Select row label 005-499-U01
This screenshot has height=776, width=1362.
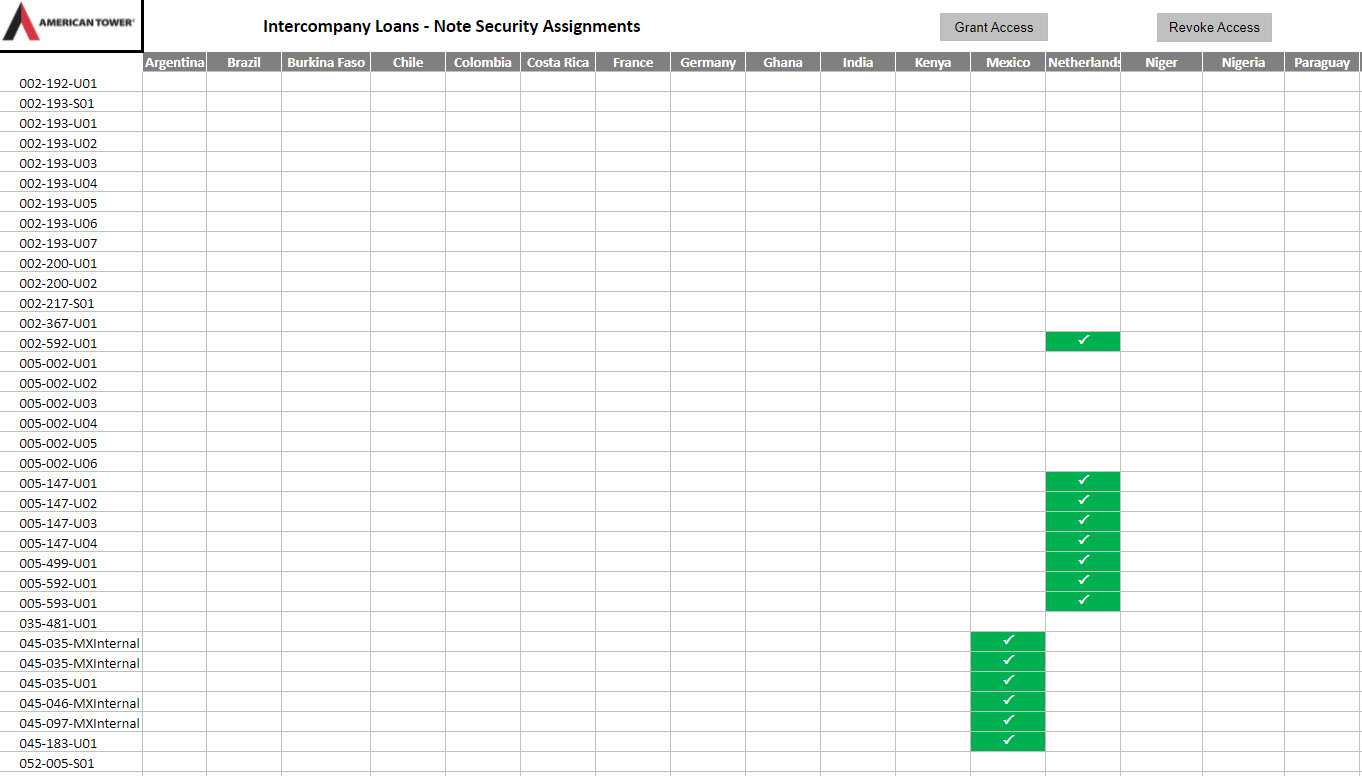point(58,563)
